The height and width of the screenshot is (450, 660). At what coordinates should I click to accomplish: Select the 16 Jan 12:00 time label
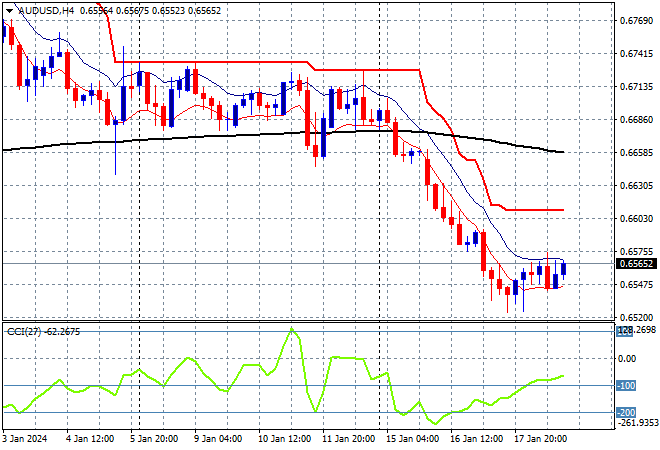pos(476,439)
